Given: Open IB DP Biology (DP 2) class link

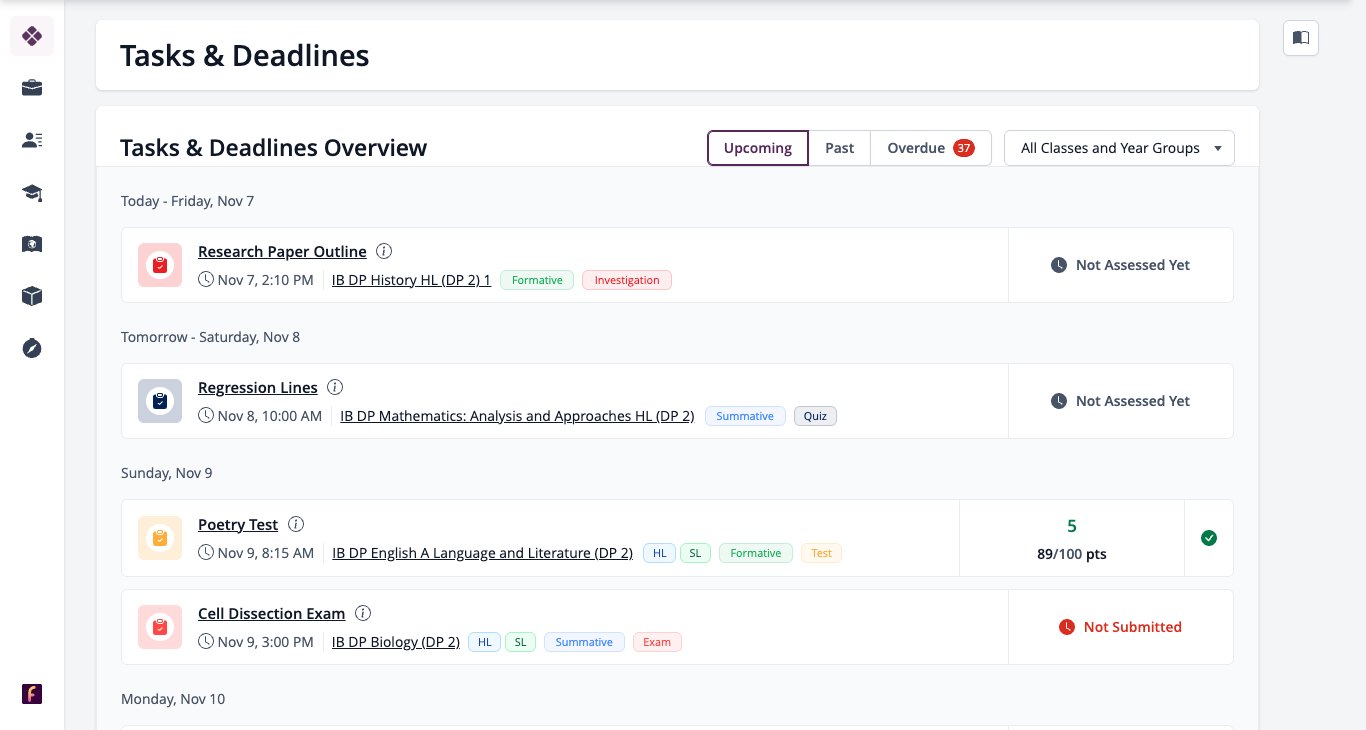Looking at the screenshot, I should pos(396,642).
